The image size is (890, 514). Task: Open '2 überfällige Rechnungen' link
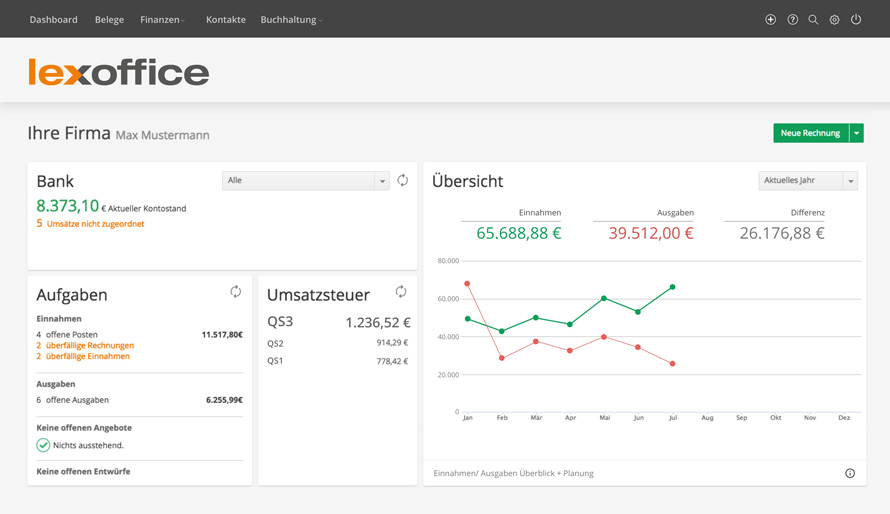coord(85,346)
